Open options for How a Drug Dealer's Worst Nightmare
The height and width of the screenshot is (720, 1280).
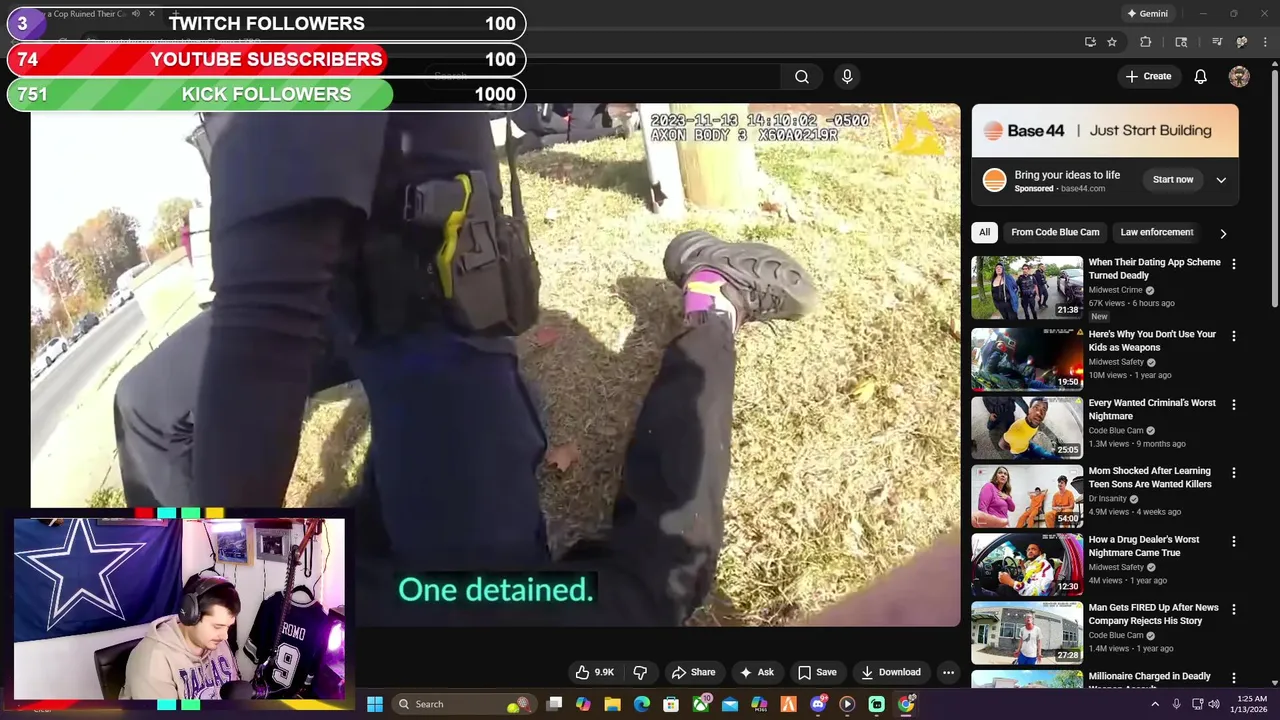1233,541
